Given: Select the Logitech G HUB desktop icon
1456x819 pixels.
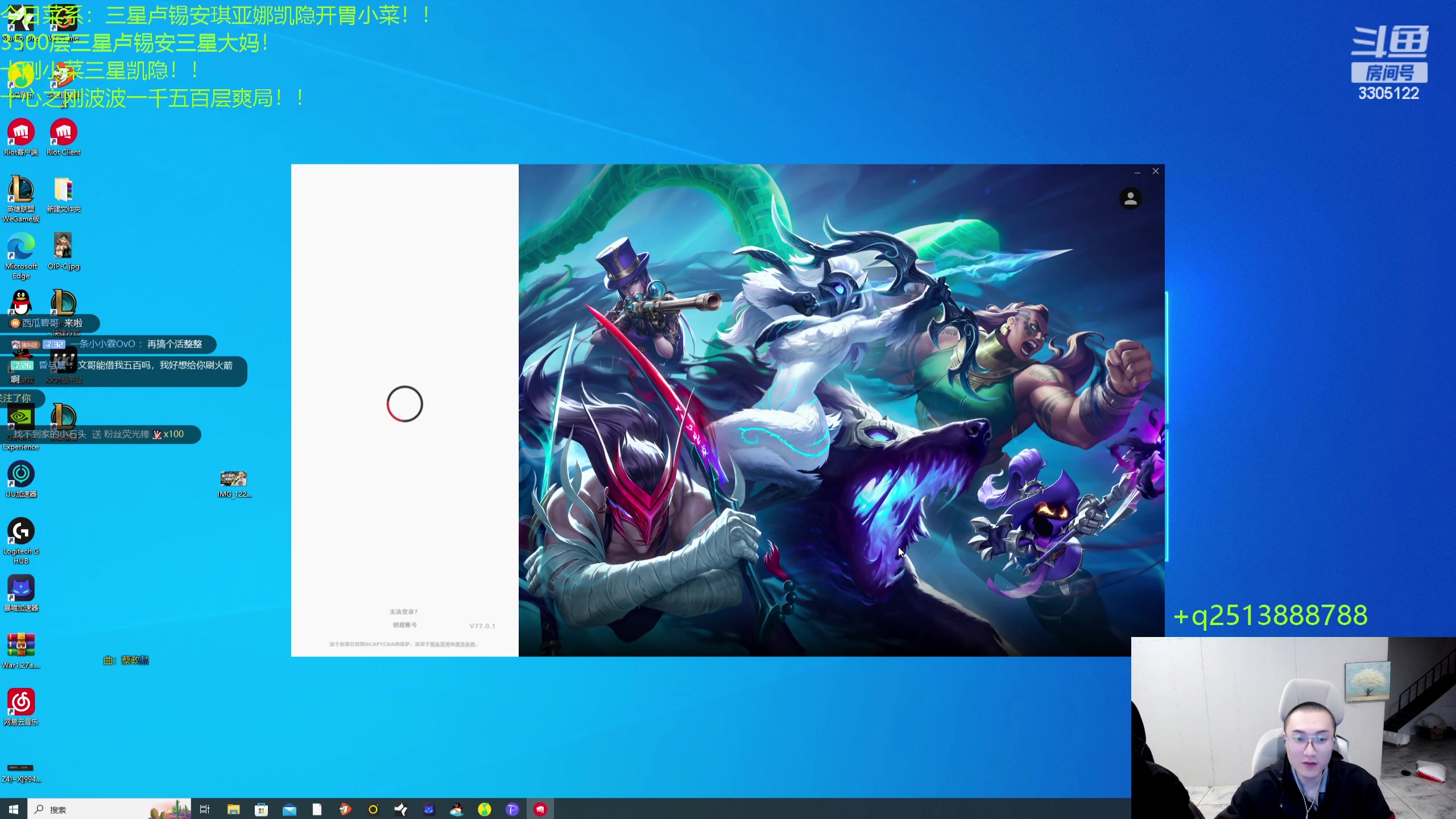Looking at the screenshot, I should coord(21,541).
